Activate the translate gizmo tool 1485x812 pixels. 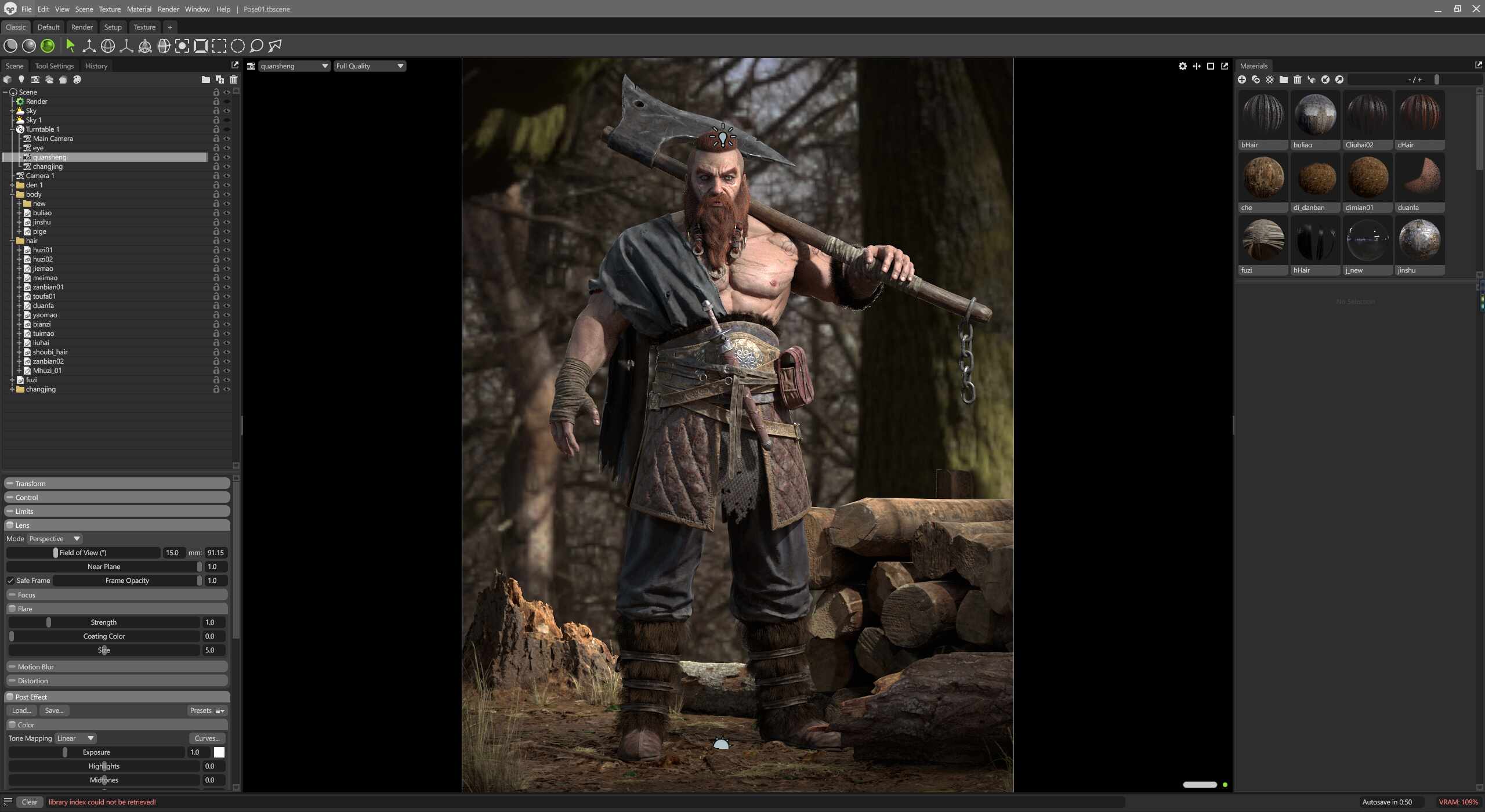[x=89, y=46]
